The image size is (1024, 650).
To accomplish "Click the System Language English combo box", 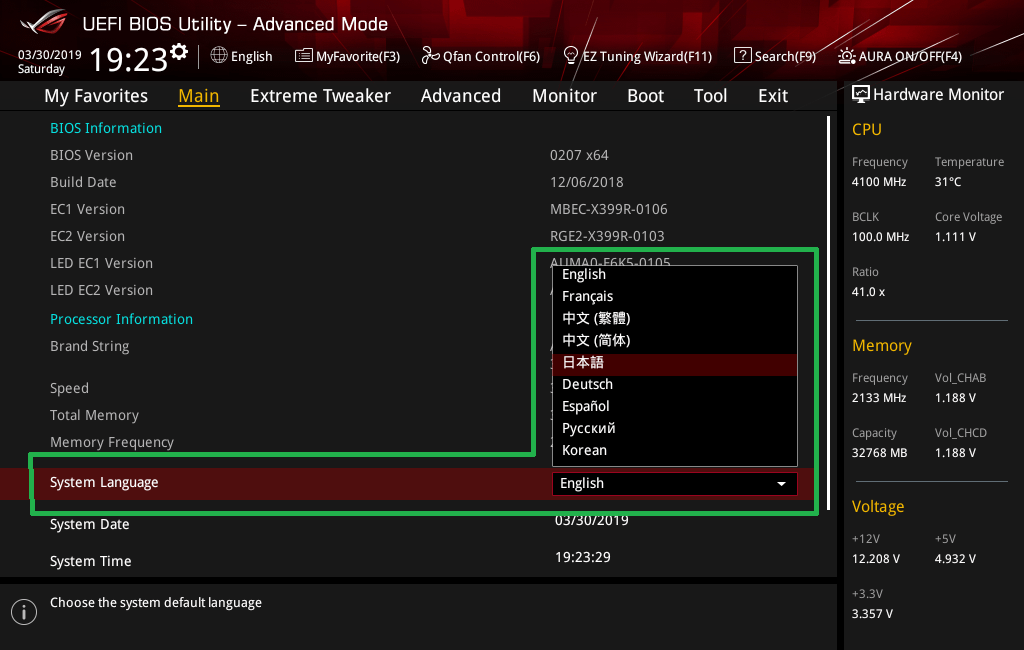I will (x=675, y=484).
